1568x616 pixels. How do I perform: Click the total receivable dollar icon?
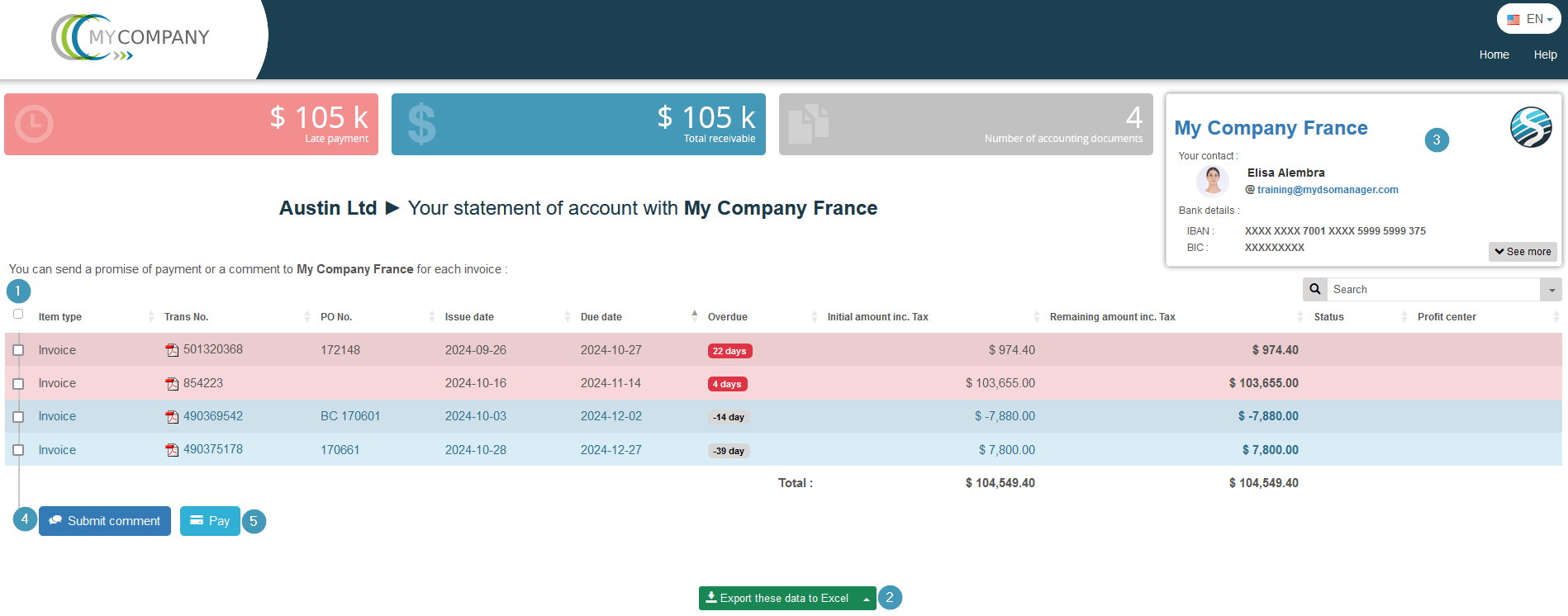click(421, 124)
